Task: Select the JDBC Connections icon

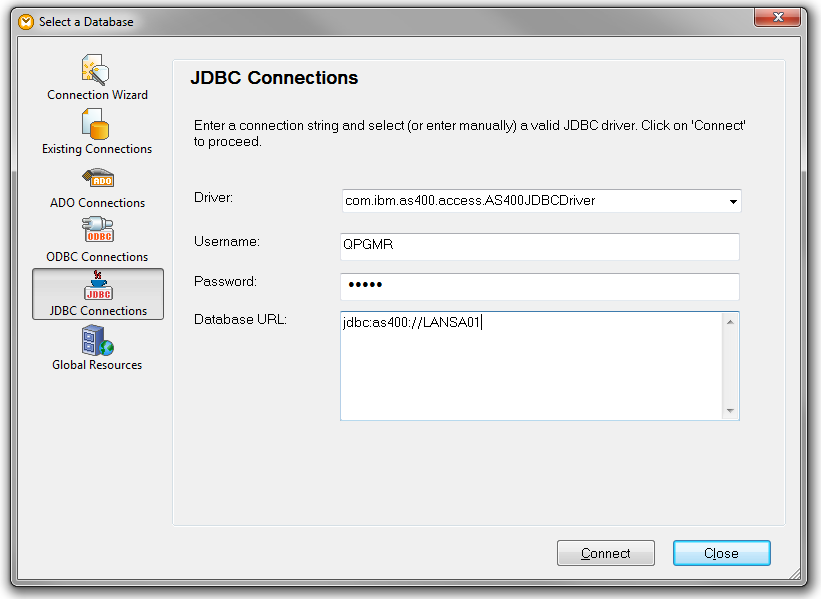Action: (97, 285)
